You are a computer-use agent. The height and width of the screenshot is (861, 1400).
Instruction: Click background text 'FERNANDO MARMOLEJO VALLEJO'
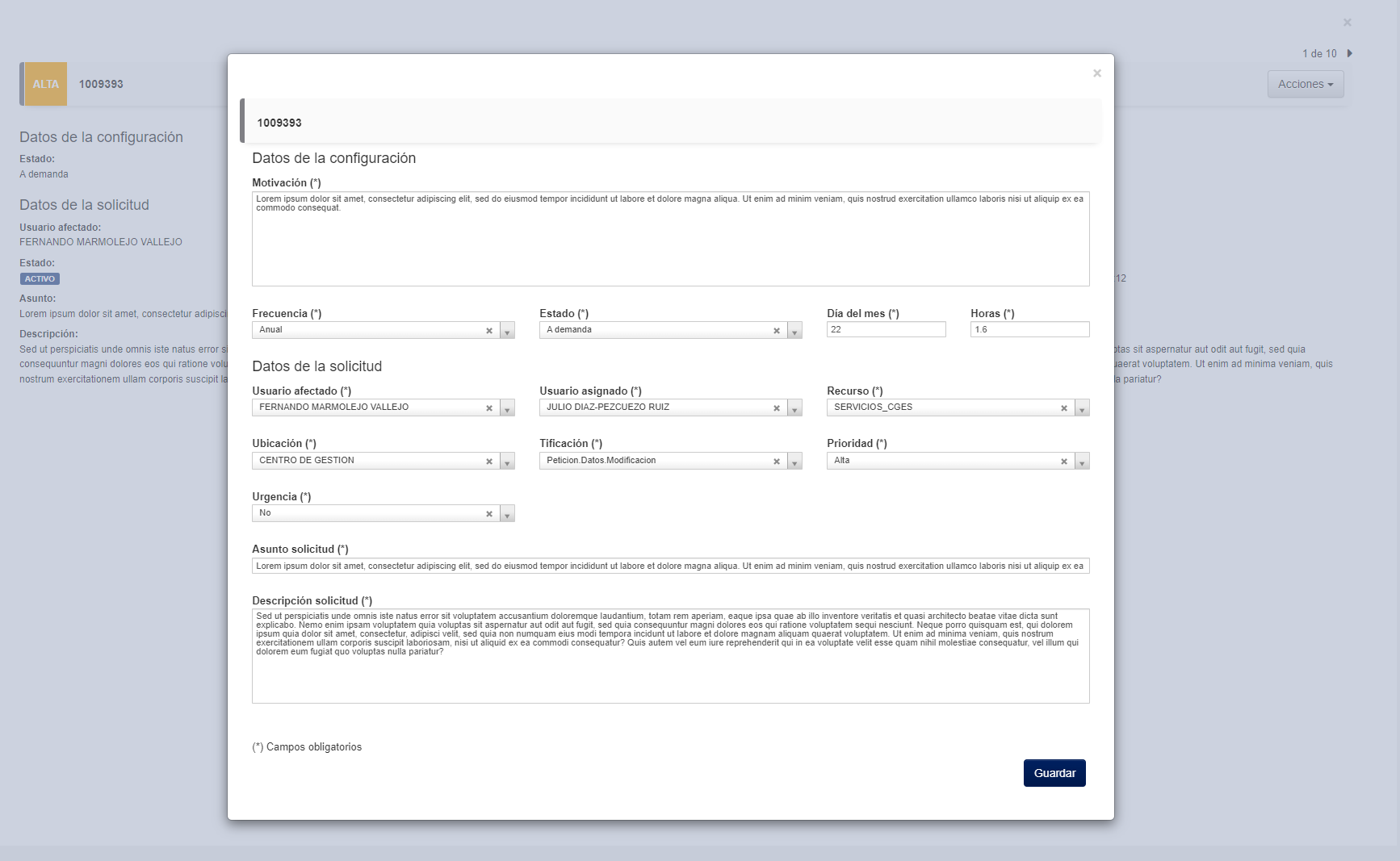pyautogui.click(x=101, y=242)
